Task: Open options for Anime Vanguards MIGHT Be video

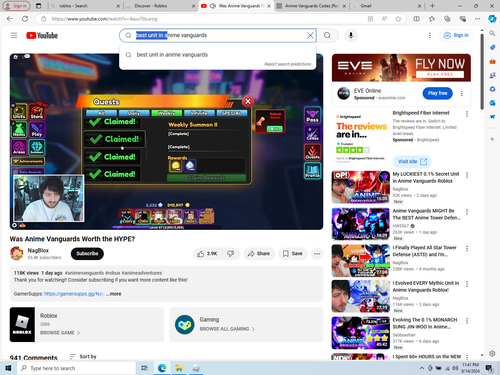Action: (467, 212)
